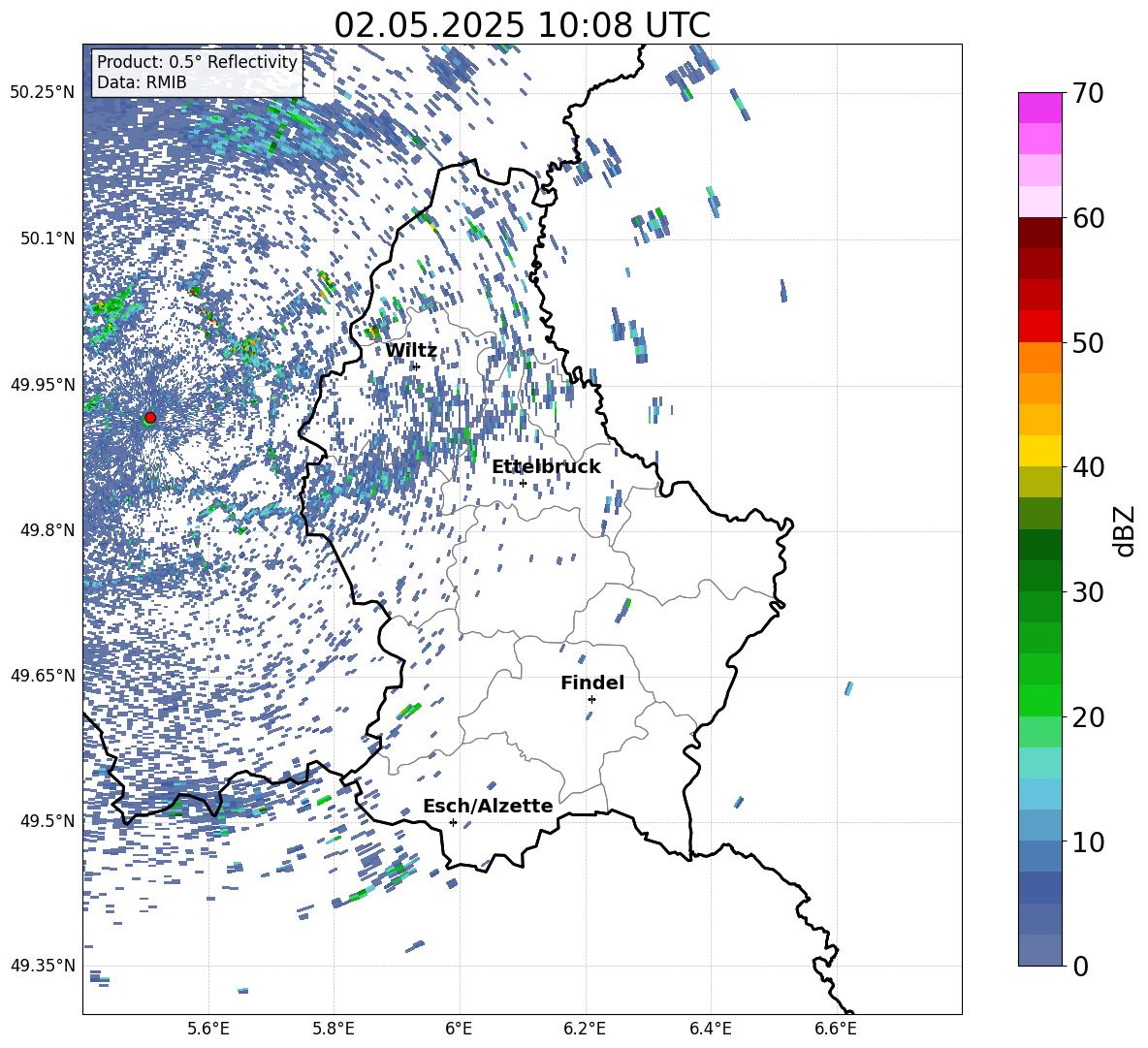Click the colorbar tick label 0
This screenshot has width=1148, height=1048.
click(x=1080, y=966)
